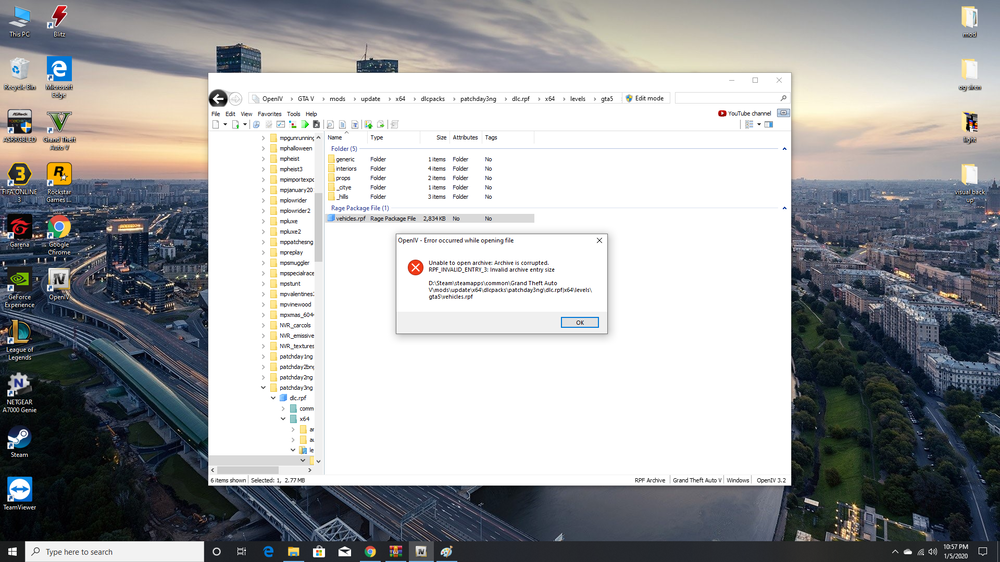Collapse the patchday3ng tree node
1000x562 pixels.
(x=263, y=387)
